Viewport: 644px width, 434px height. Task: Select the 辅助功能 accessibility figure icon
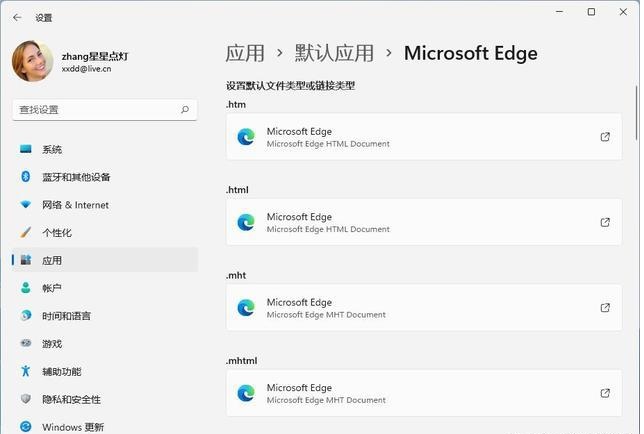pyautogui.click(x=26, y=371)
